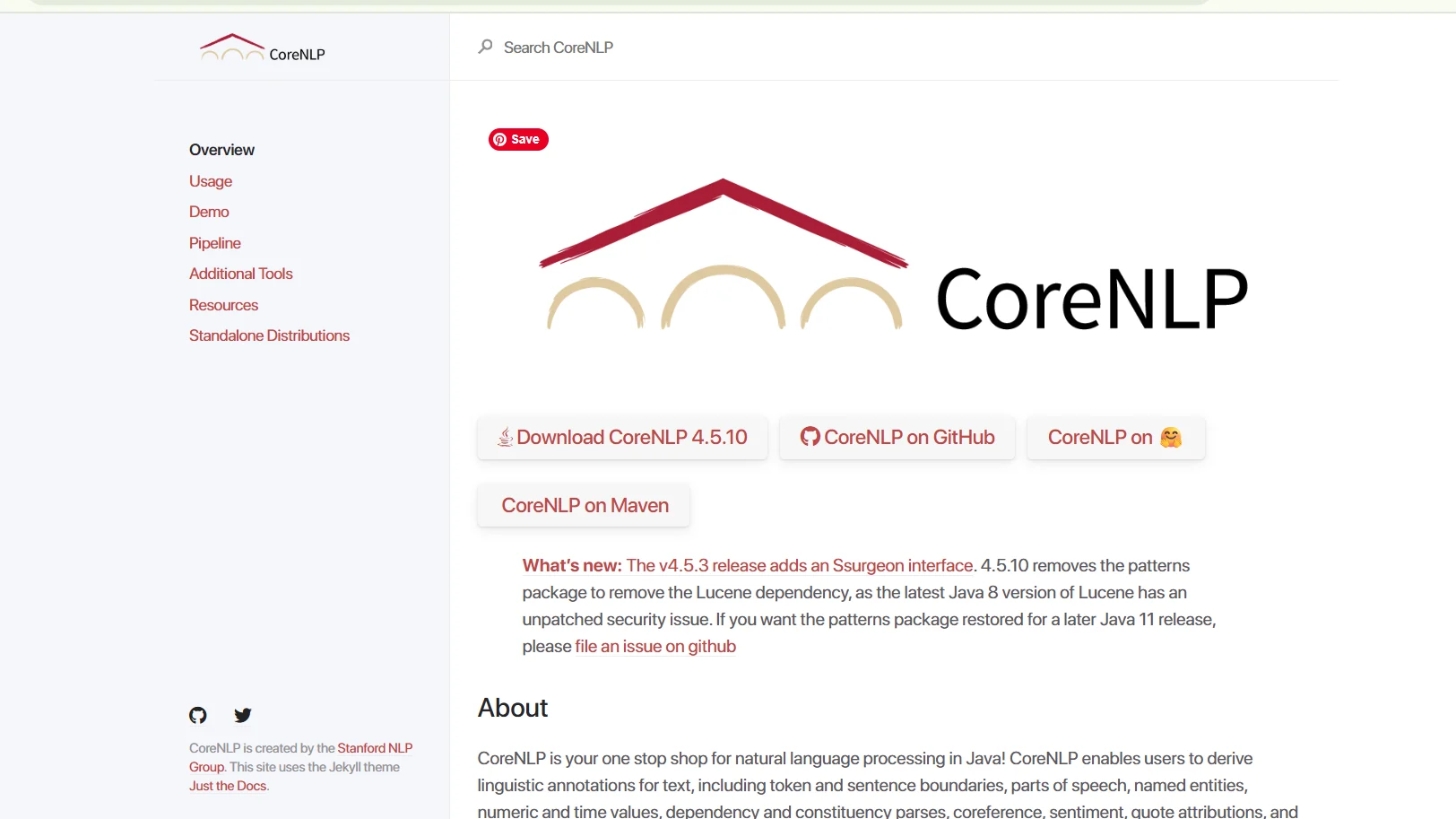Download CoreNLP 4.5.10
The height and width of the screenshot is (819, 1456).
click(622, 438)
